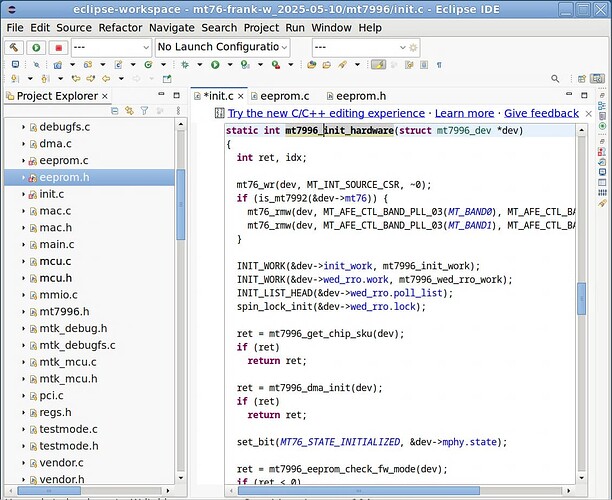Click the hammer Build button
This screenshot has height=500, width=612.
(x=14, y=48)
